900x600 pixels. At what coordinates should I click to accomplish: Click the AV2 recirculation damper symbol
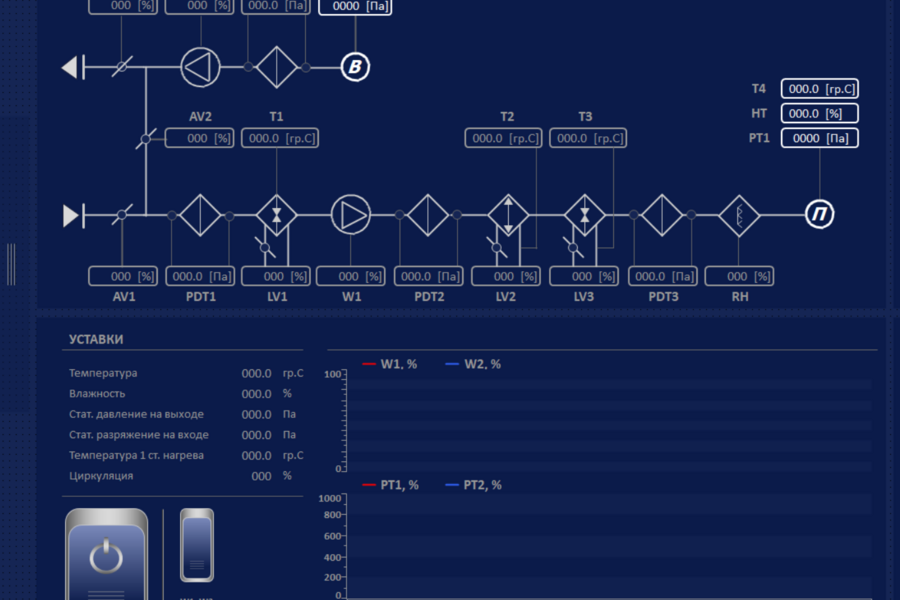pos(146,138)
